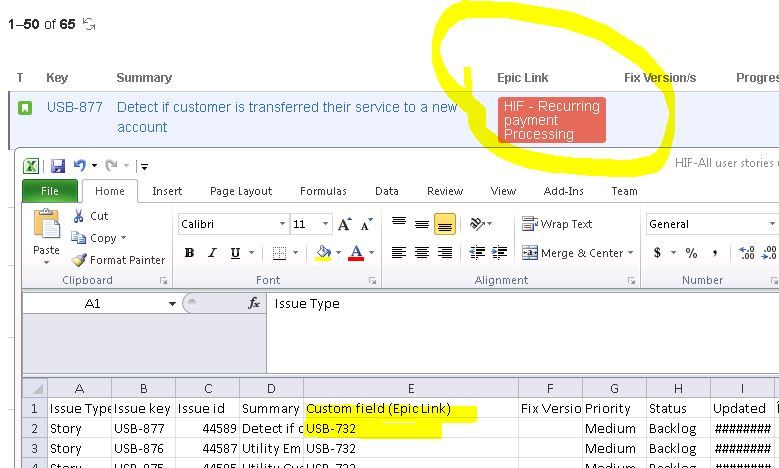Apply red font color
The image size is (779, 468).
click(x=356, y=253)
